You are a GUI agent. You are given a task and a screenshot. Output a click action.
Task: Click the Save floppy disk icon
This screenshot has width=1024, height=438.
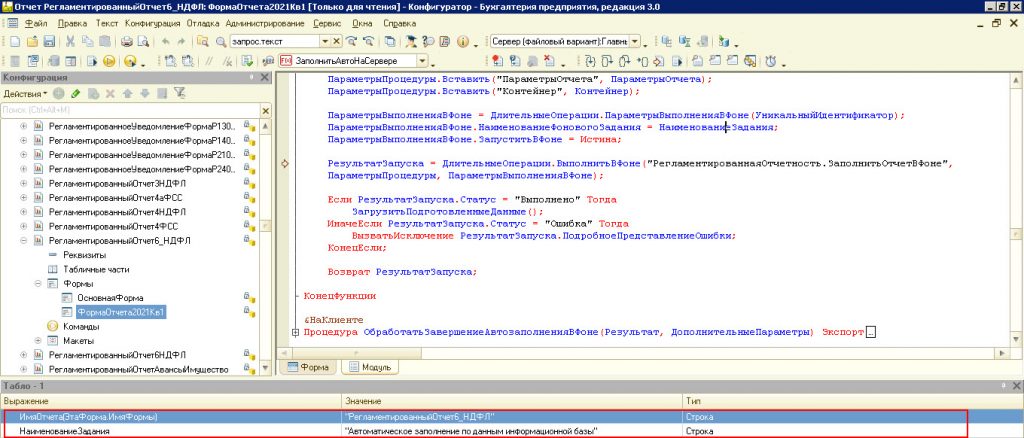(49, 42)
